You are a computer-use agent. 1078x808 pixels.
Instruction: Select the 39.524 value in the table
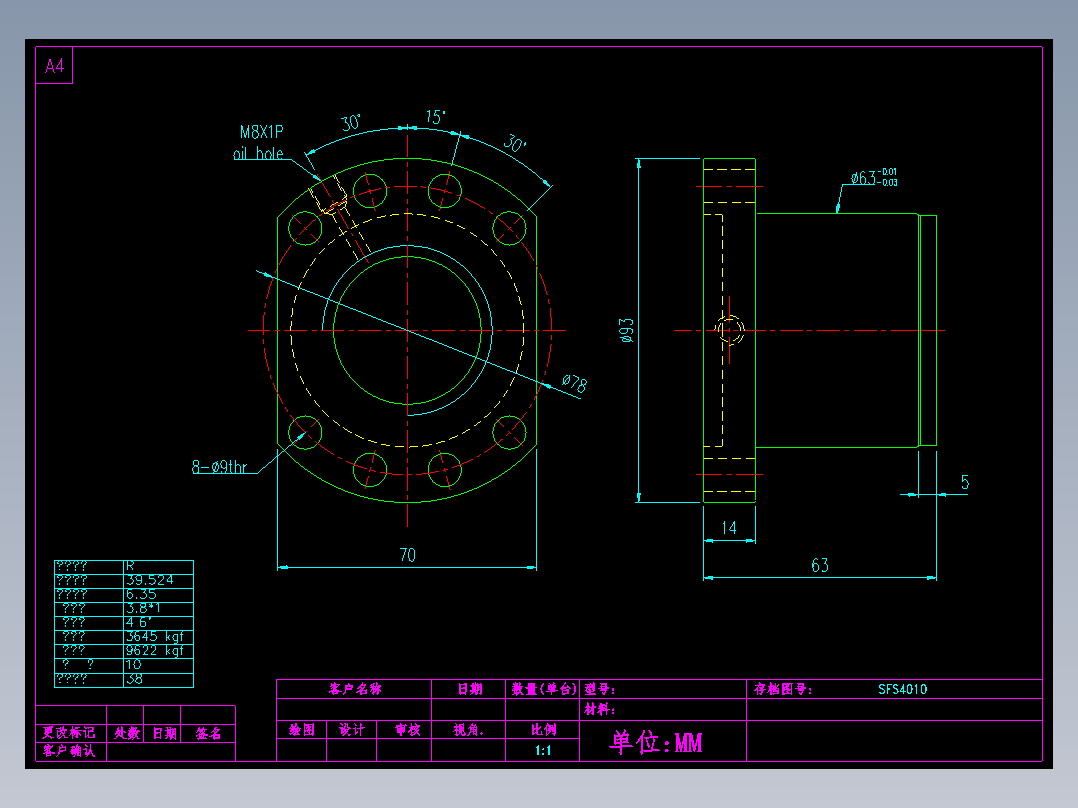[150, 580]
